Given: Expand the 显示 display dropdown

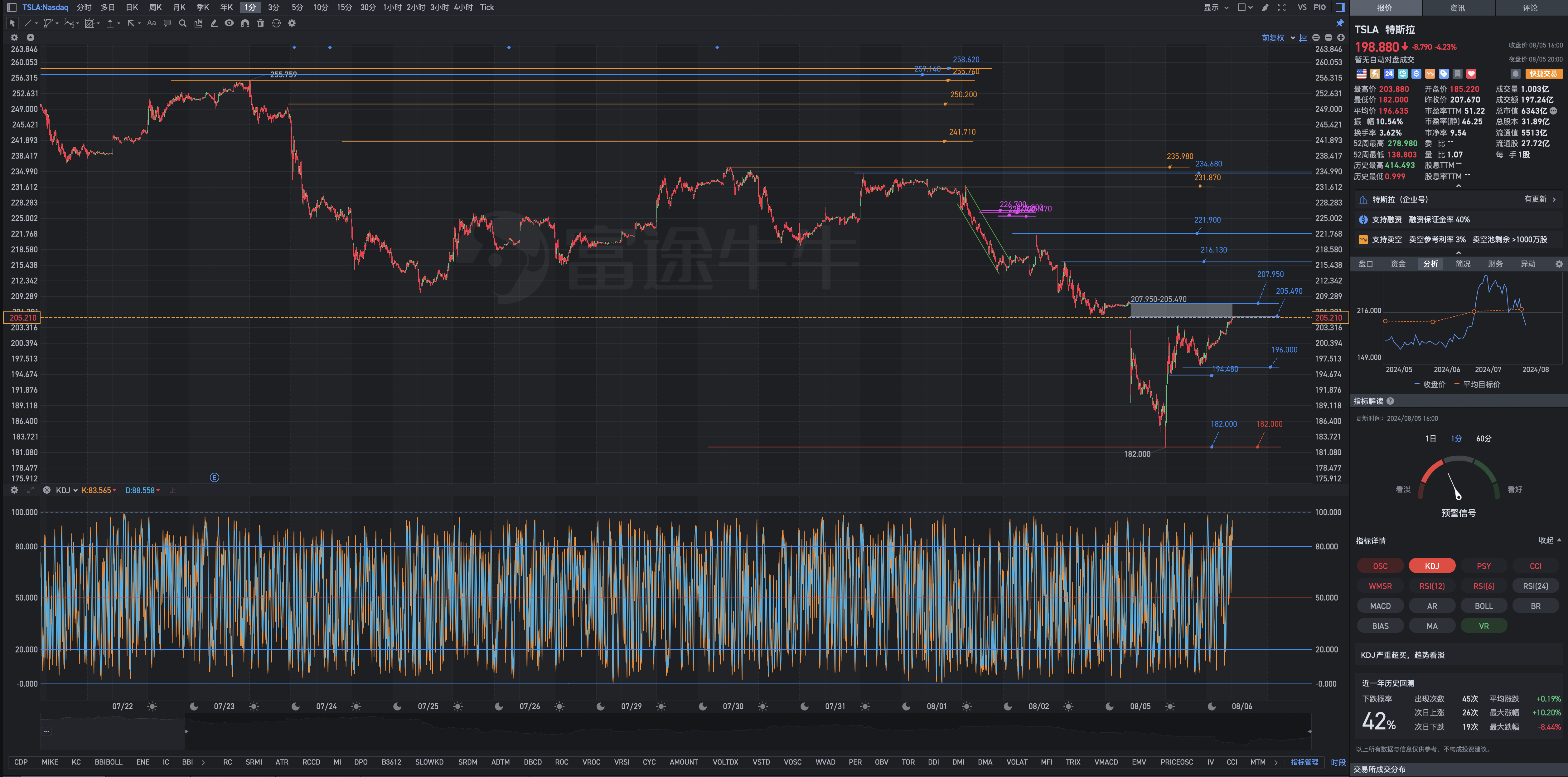Looking at the screenshot, I should [x=1216, y=7].
